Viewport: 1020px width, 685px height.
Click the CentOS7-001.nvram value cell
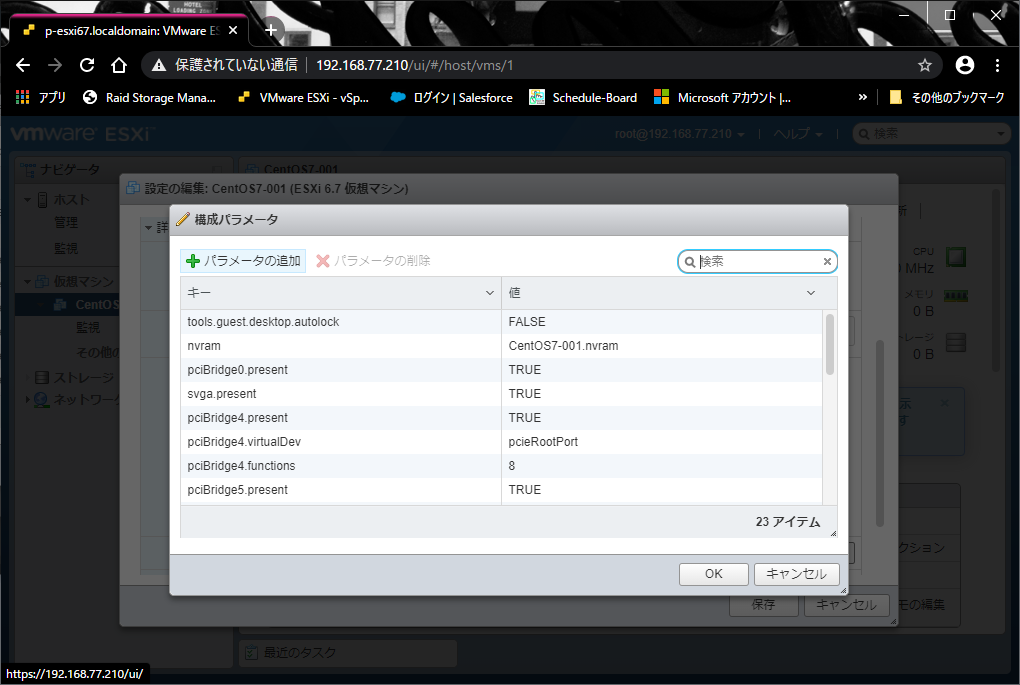coord(662,346)
